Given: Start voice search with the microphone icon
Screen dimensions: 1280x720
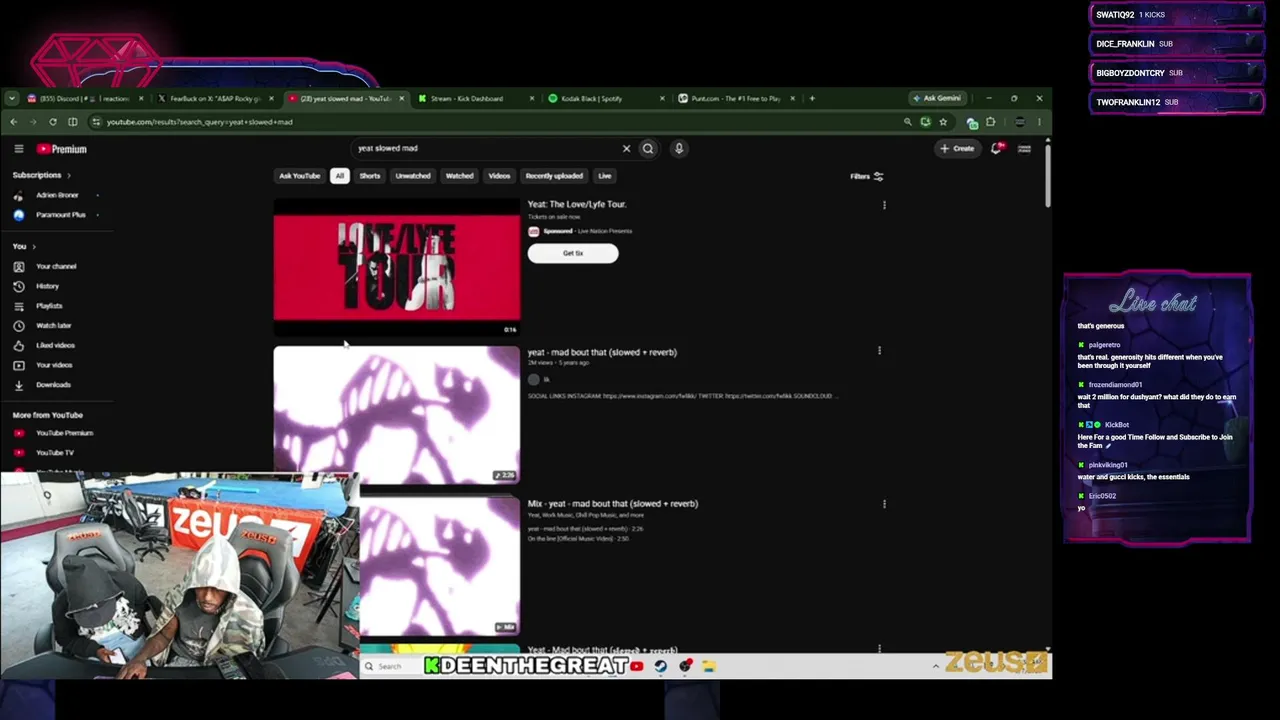Looking at the screenshot, I should [x=679, y=149].
